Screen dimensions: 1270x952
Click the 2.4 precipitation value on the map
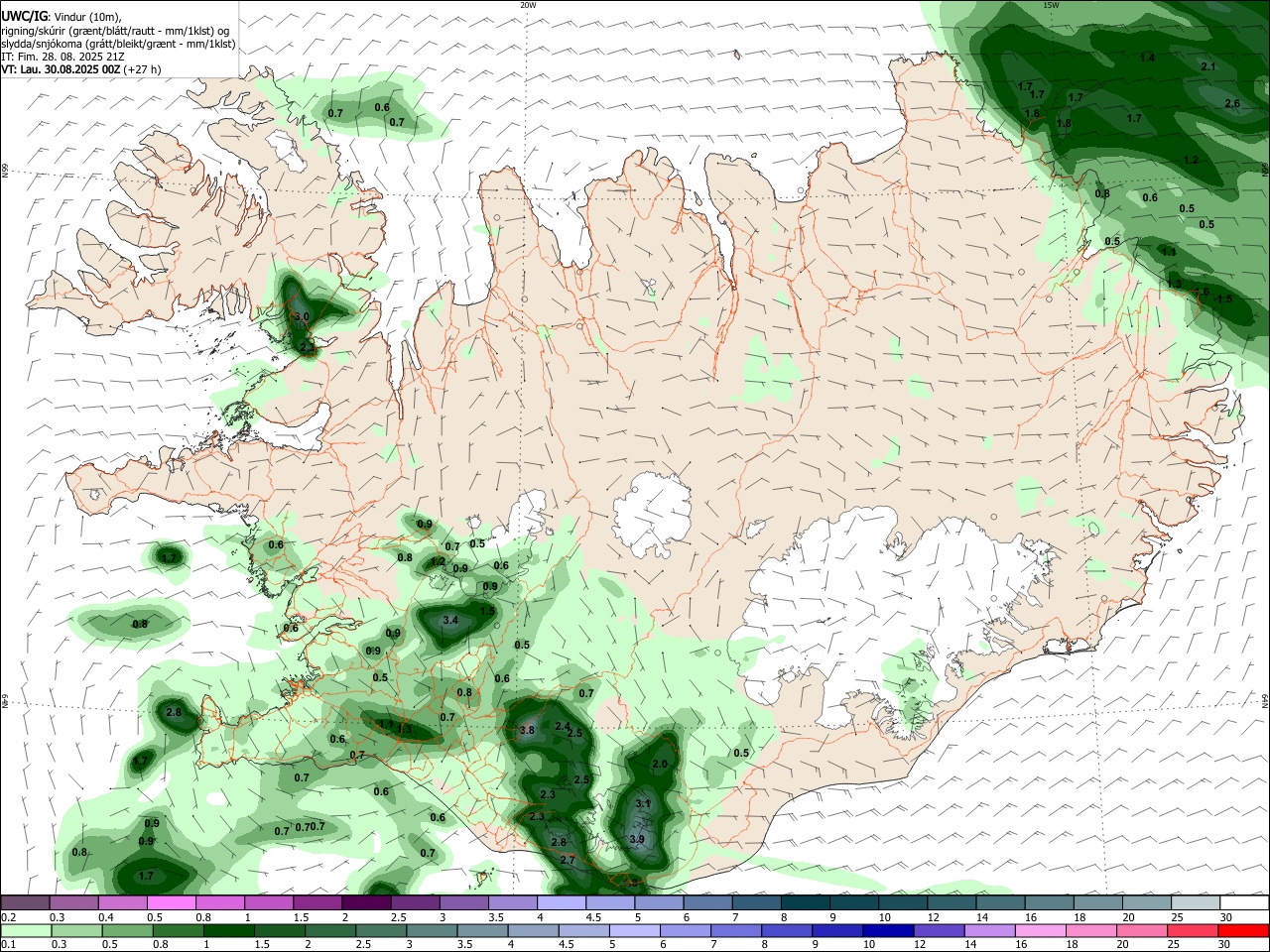(x=562, y=727)
